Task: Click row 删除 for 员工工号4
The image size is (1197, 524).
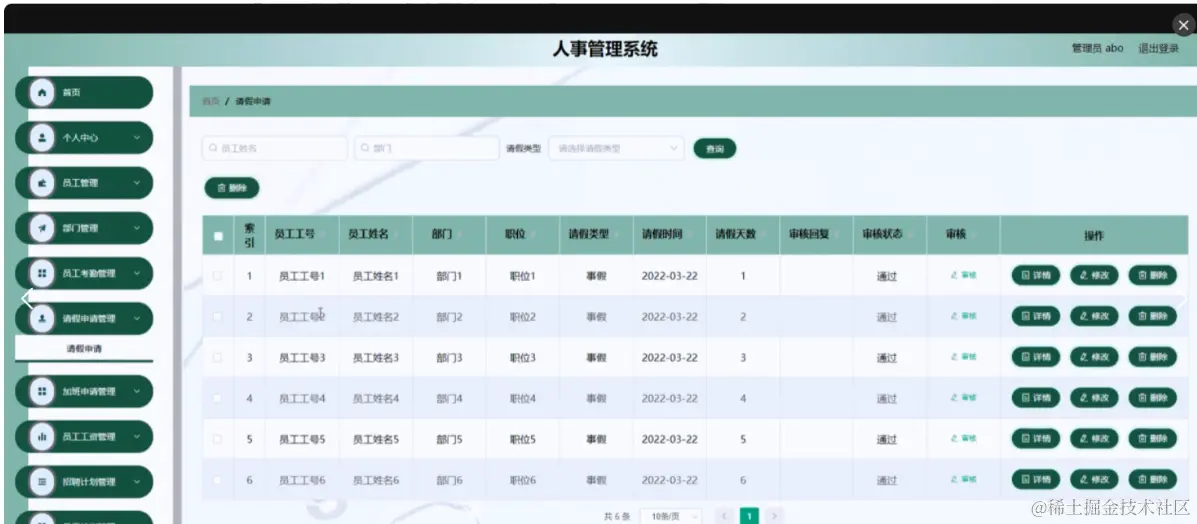Action: (x=1153, y=397)
